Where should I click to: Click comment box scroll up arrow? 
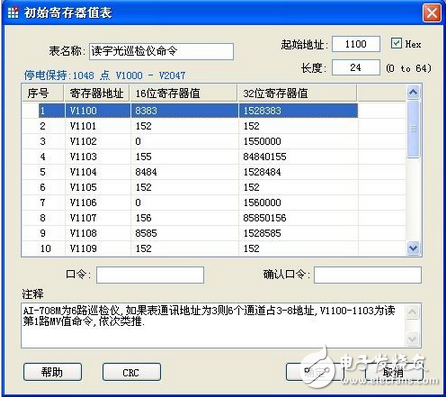click(x=413, y=312)
